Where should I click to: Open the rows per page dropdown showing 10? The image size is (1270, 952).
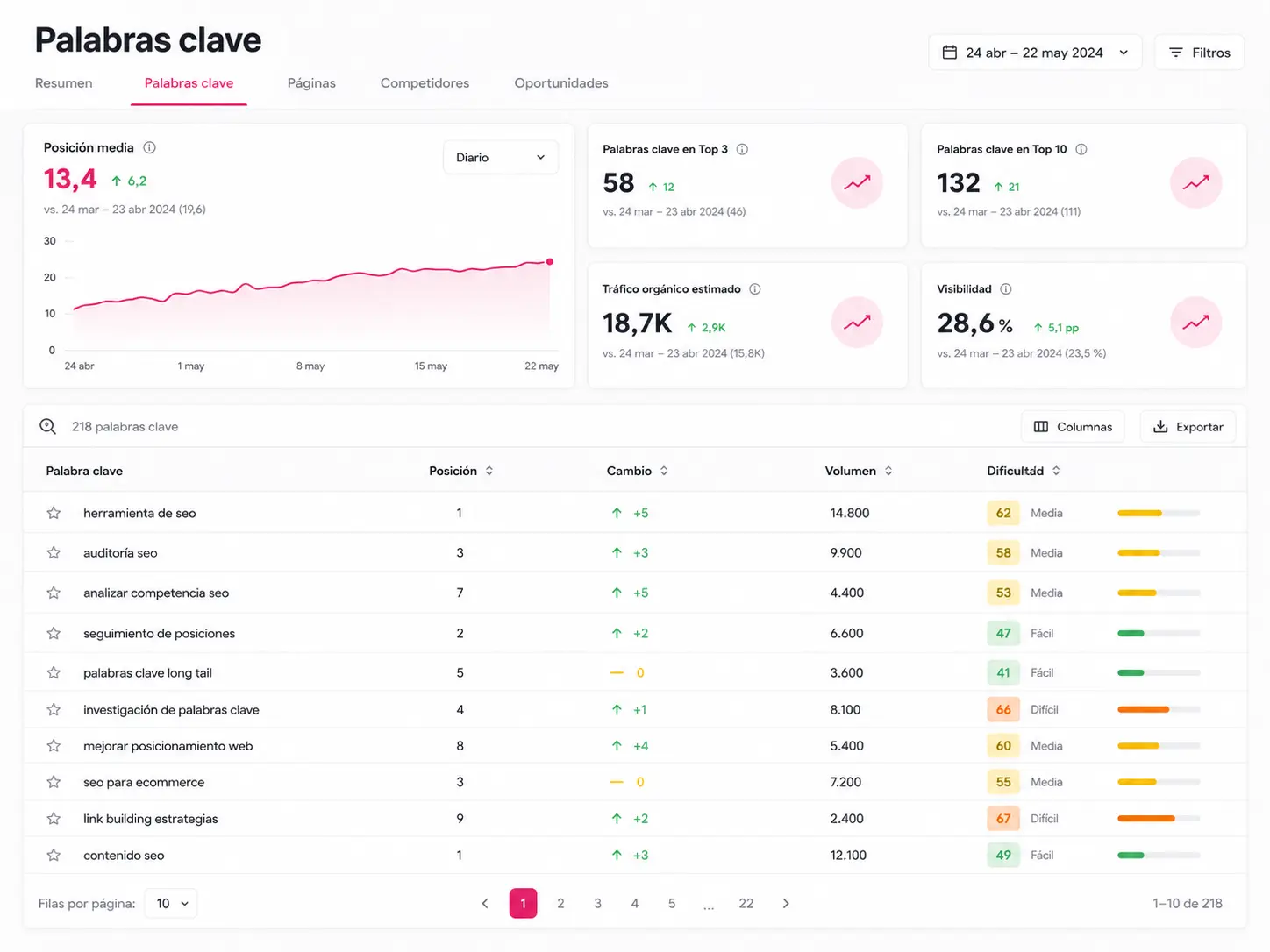point(172,904)
